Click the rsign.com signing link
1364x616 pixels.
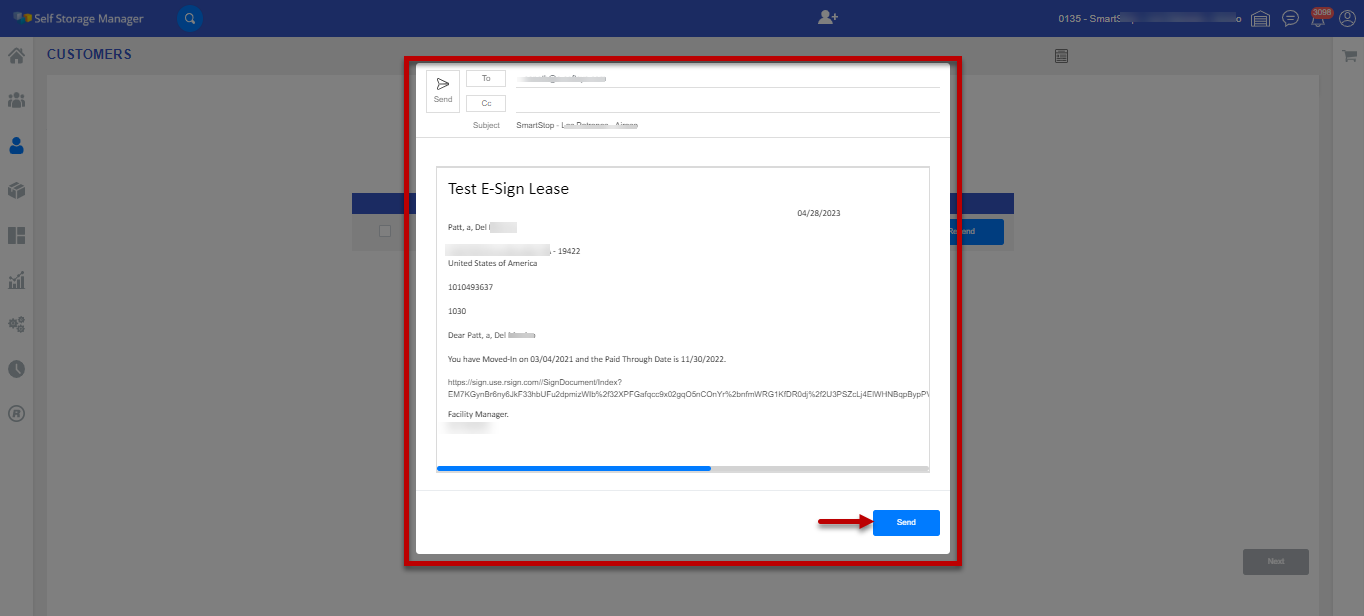tap(689, 388)
